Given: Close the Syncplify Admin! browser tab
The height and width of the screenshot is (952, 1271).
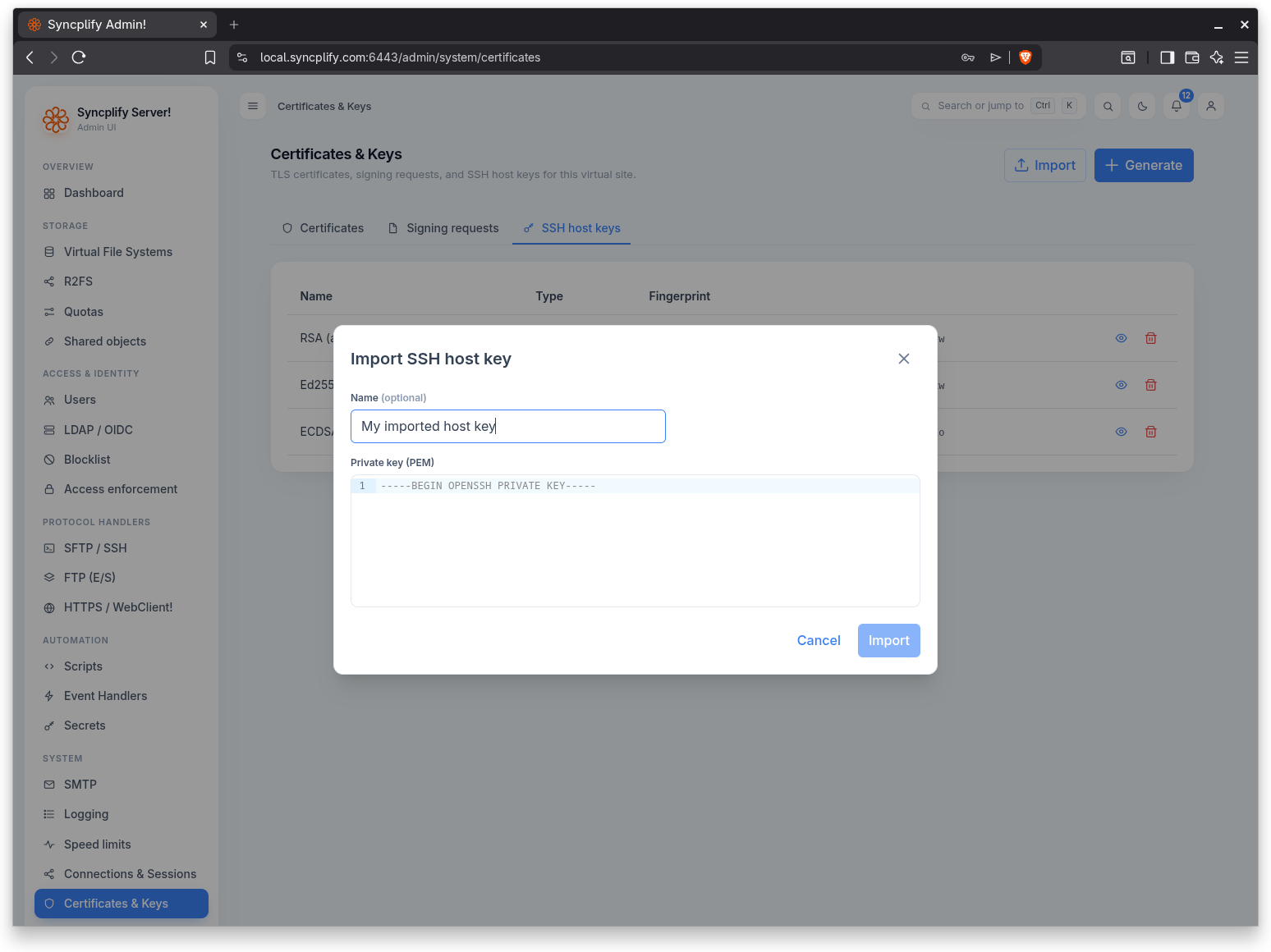Looking at the screenshot, I should pyautogui.click(x=204, y=25).
